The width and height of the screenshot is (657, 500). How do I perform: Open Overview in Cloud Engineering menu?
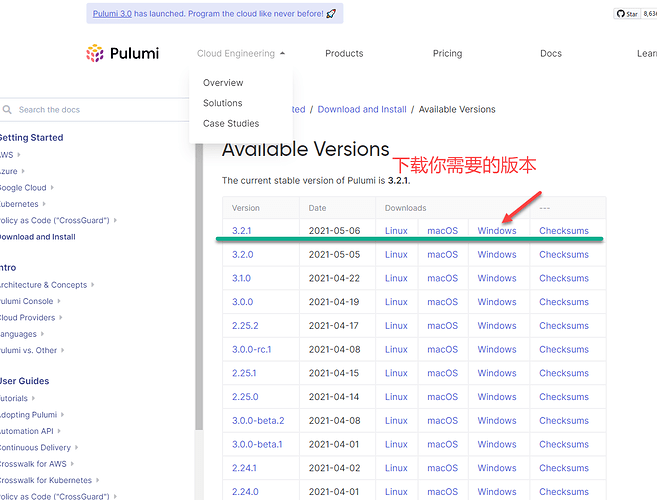click(x=223, y=83)
